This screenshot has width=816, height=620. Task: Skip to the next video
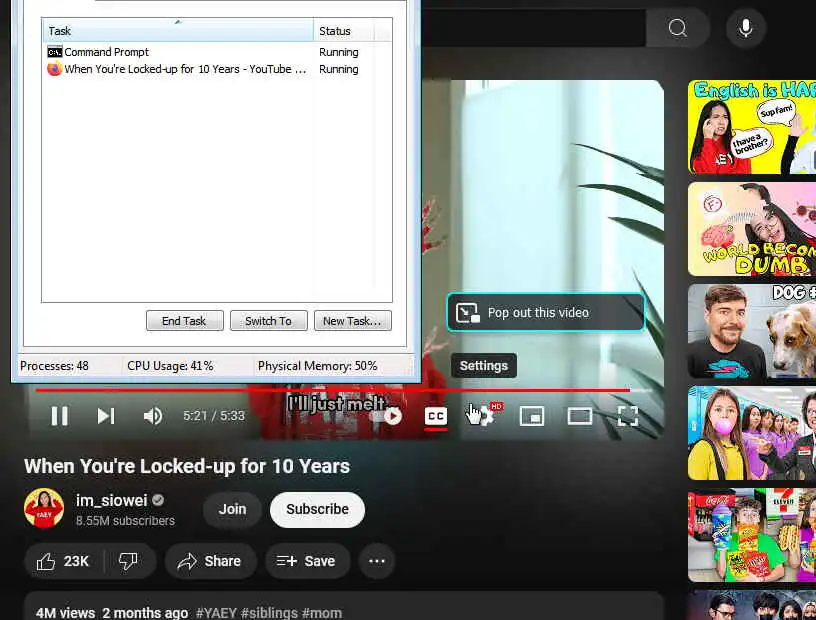pos(106,416)
